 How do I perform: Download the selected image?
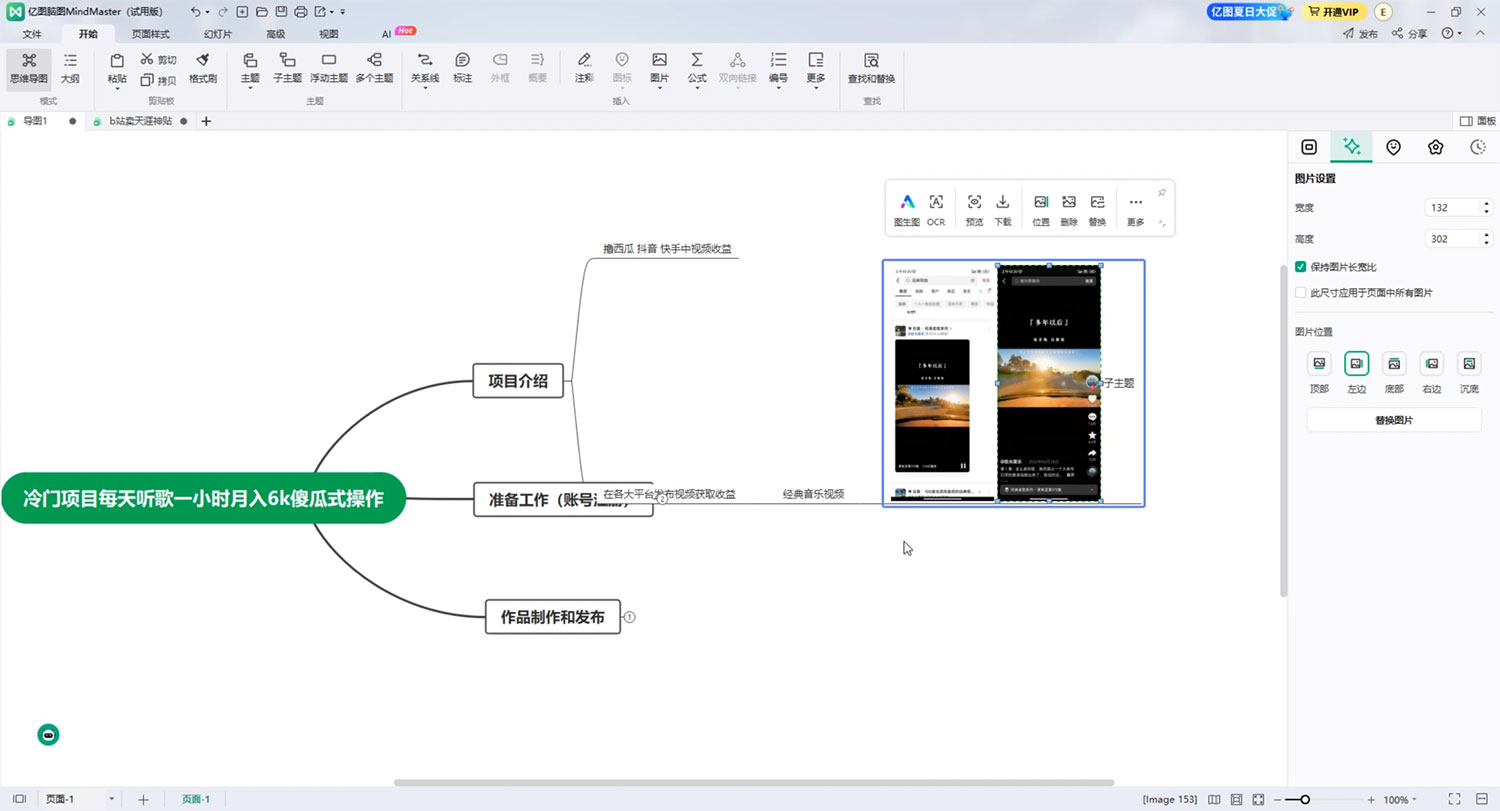(x=1003, y=208)
